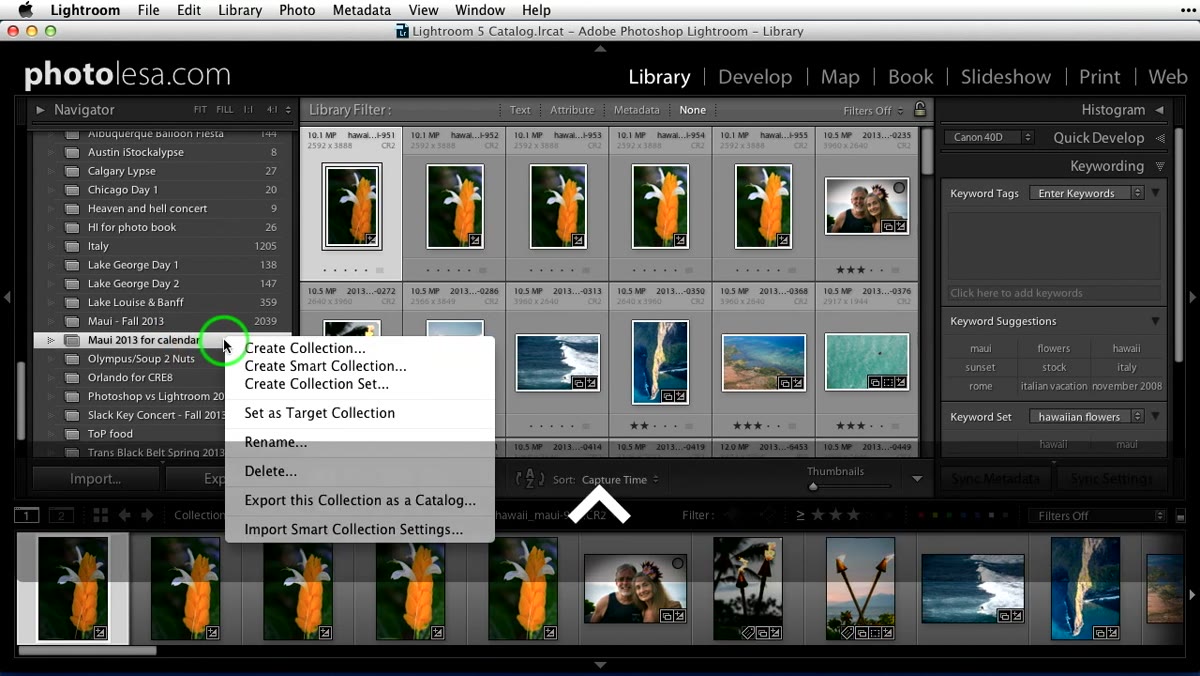Viewport: 1200px width, 676px height.
Task: Collapse Histogram panel
Action: (1160, 110)
